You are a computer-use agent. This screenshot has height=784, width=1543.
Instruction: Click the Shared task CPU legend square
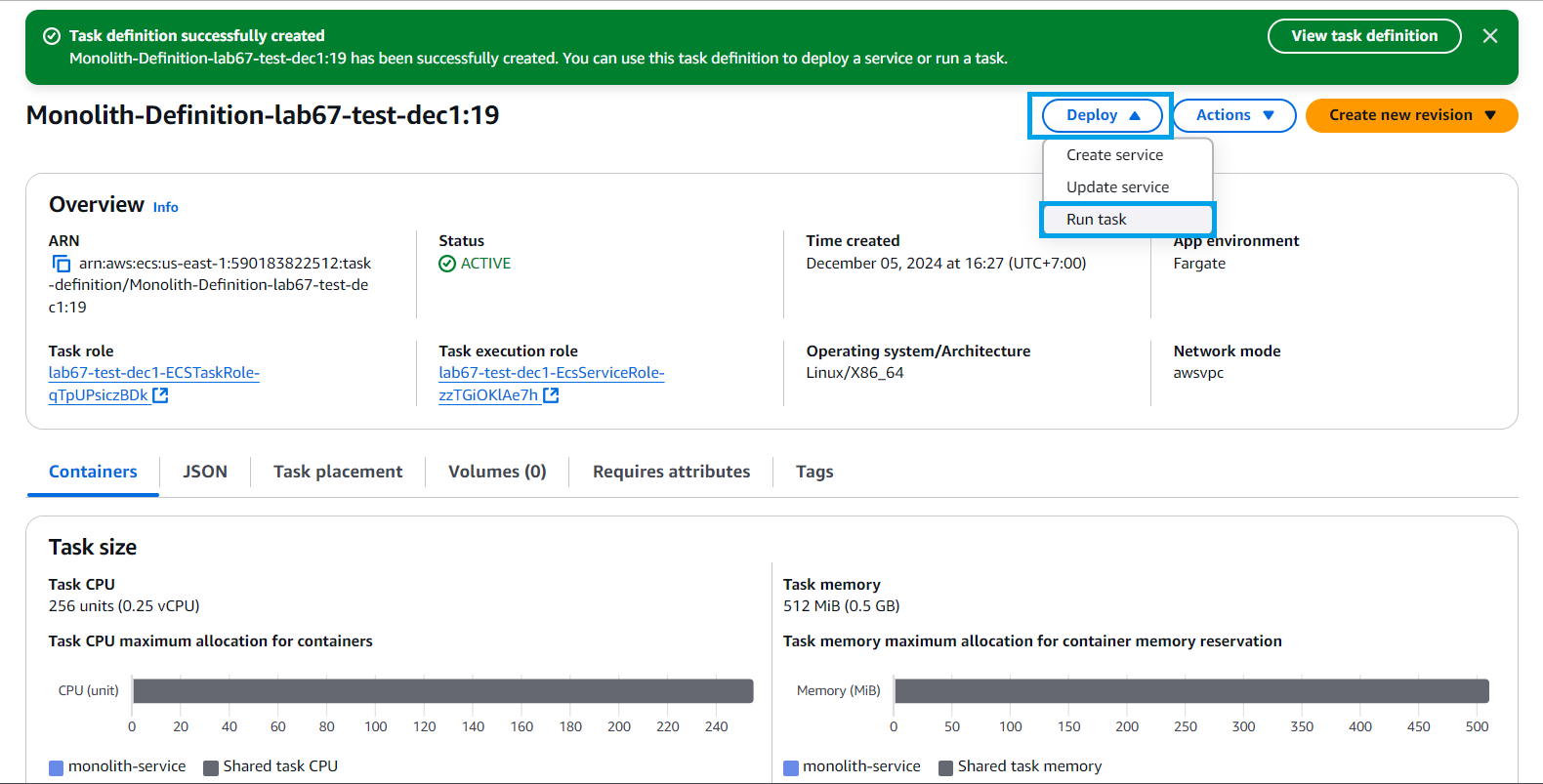point(211,767)
